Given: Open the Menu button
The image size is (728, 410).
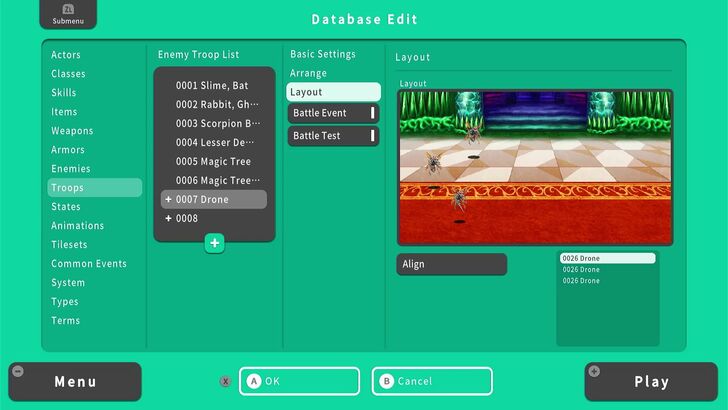Looking at the screenshot, I should click(x=75, y=382).
